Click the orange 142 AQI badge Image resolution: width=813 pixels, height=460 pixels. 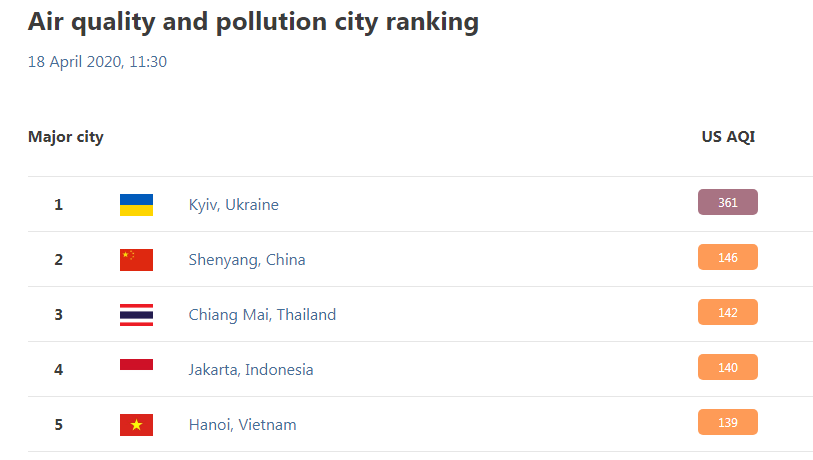click(727, 312)
